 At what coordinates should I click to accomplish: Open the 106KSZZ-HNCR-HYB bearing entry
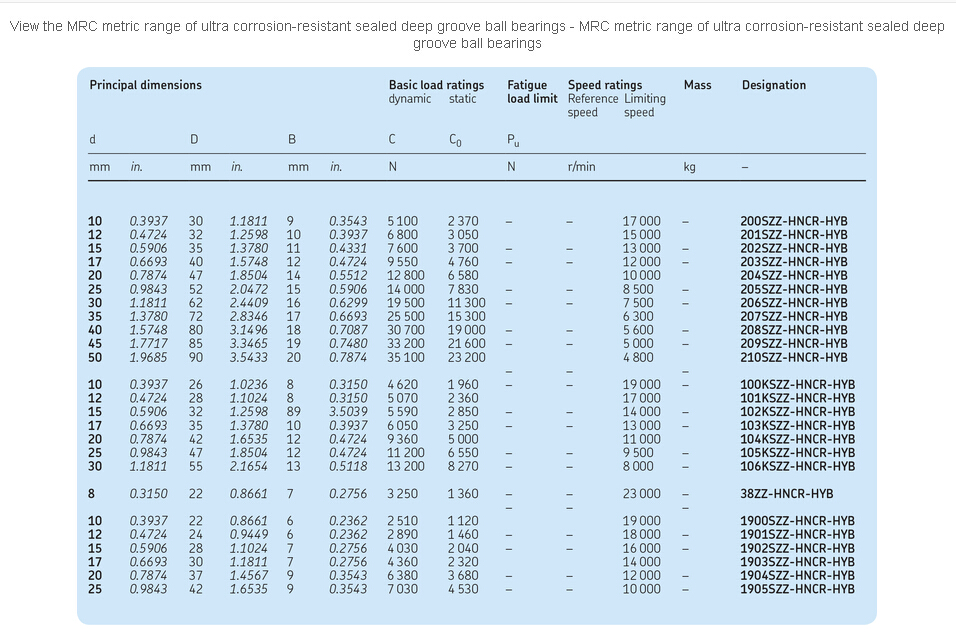[x=797, y=466]
